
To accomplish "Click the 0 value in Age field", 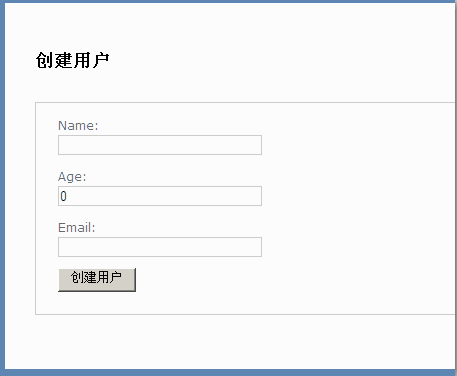I will pyautogui.click(x=63, y=196).
